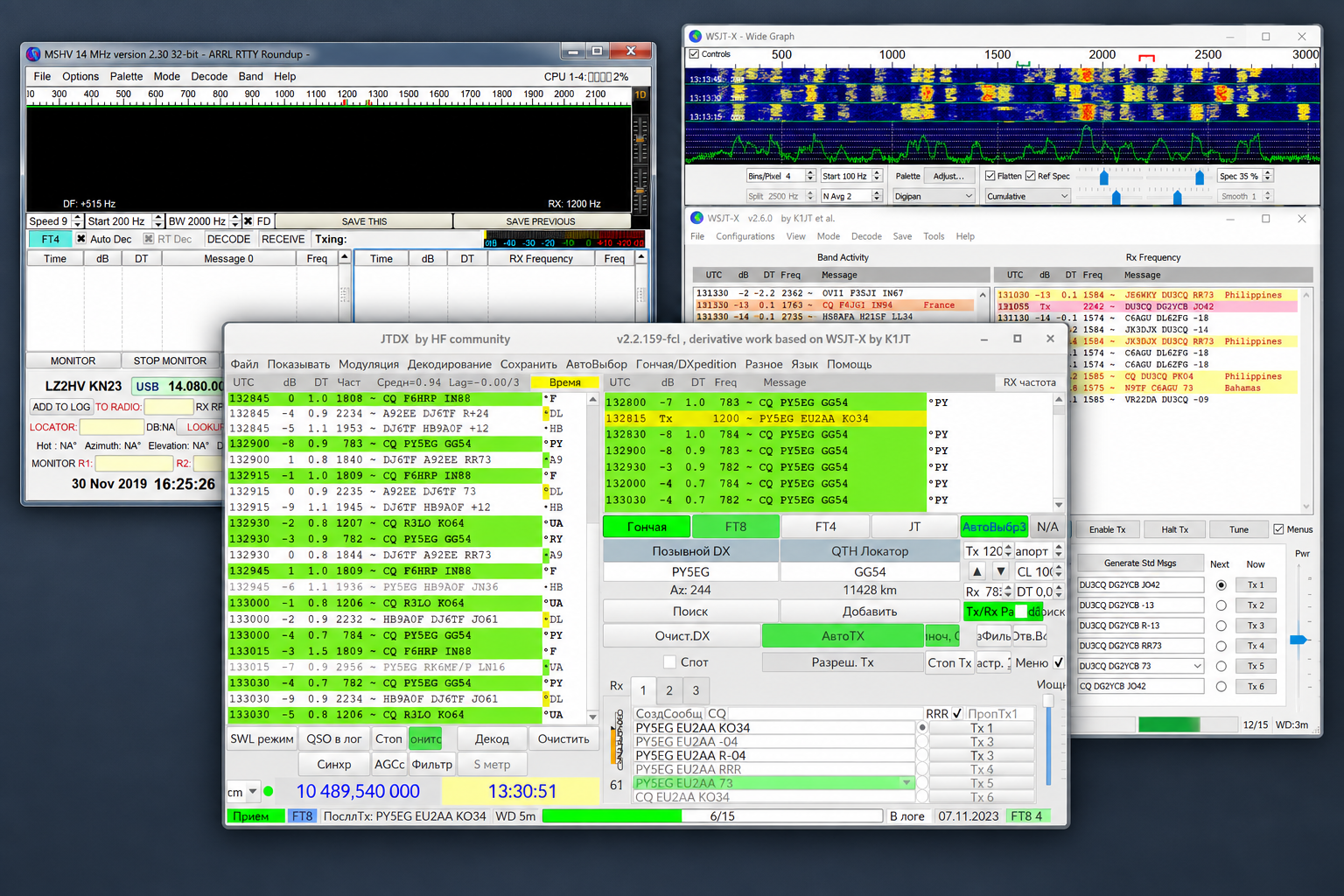
Task: Uncheck Controls in the Wide Graph window
Action: 695,54
